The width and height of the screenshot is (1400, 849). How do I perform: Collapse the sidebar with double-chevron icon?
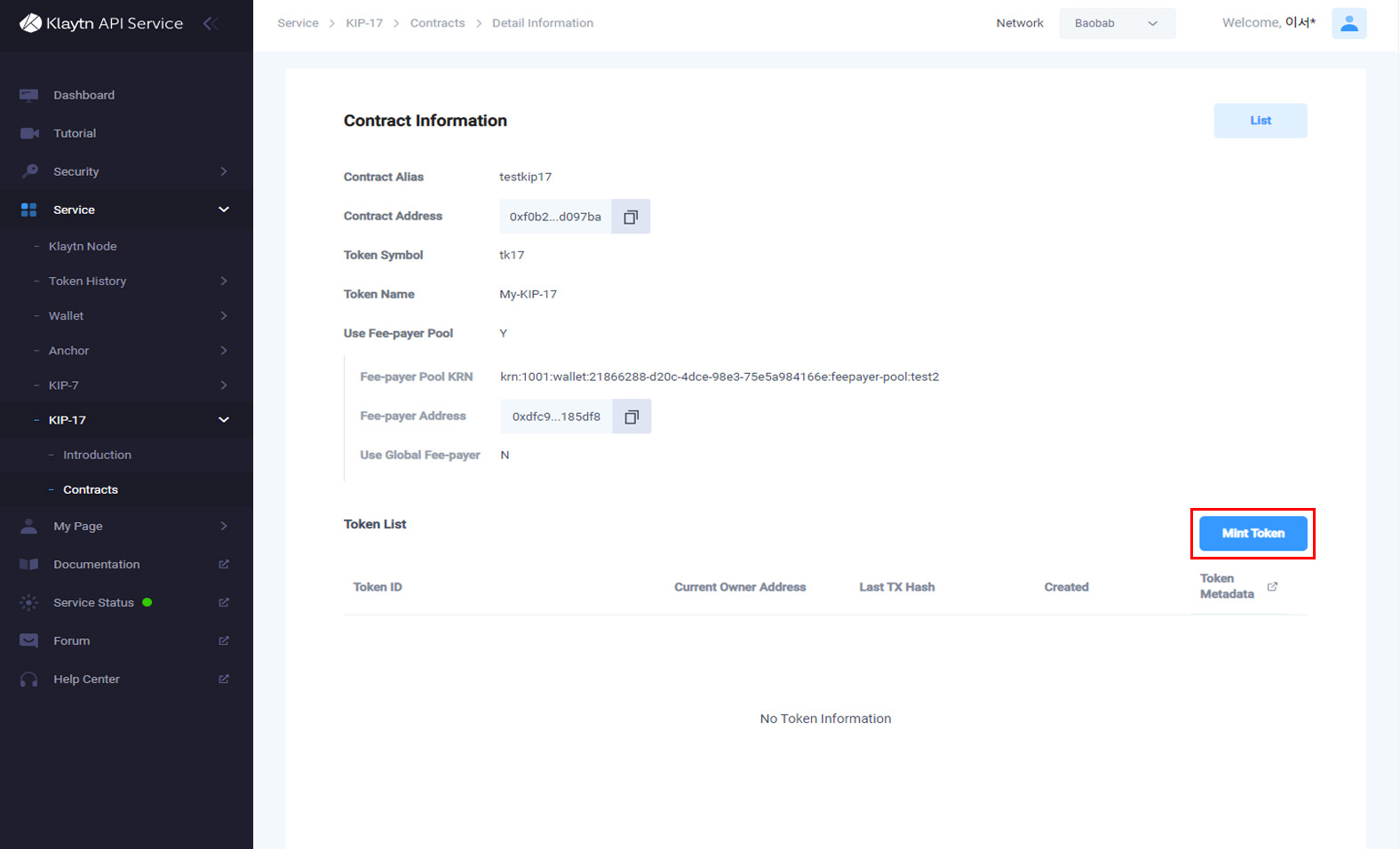point(211,23)
